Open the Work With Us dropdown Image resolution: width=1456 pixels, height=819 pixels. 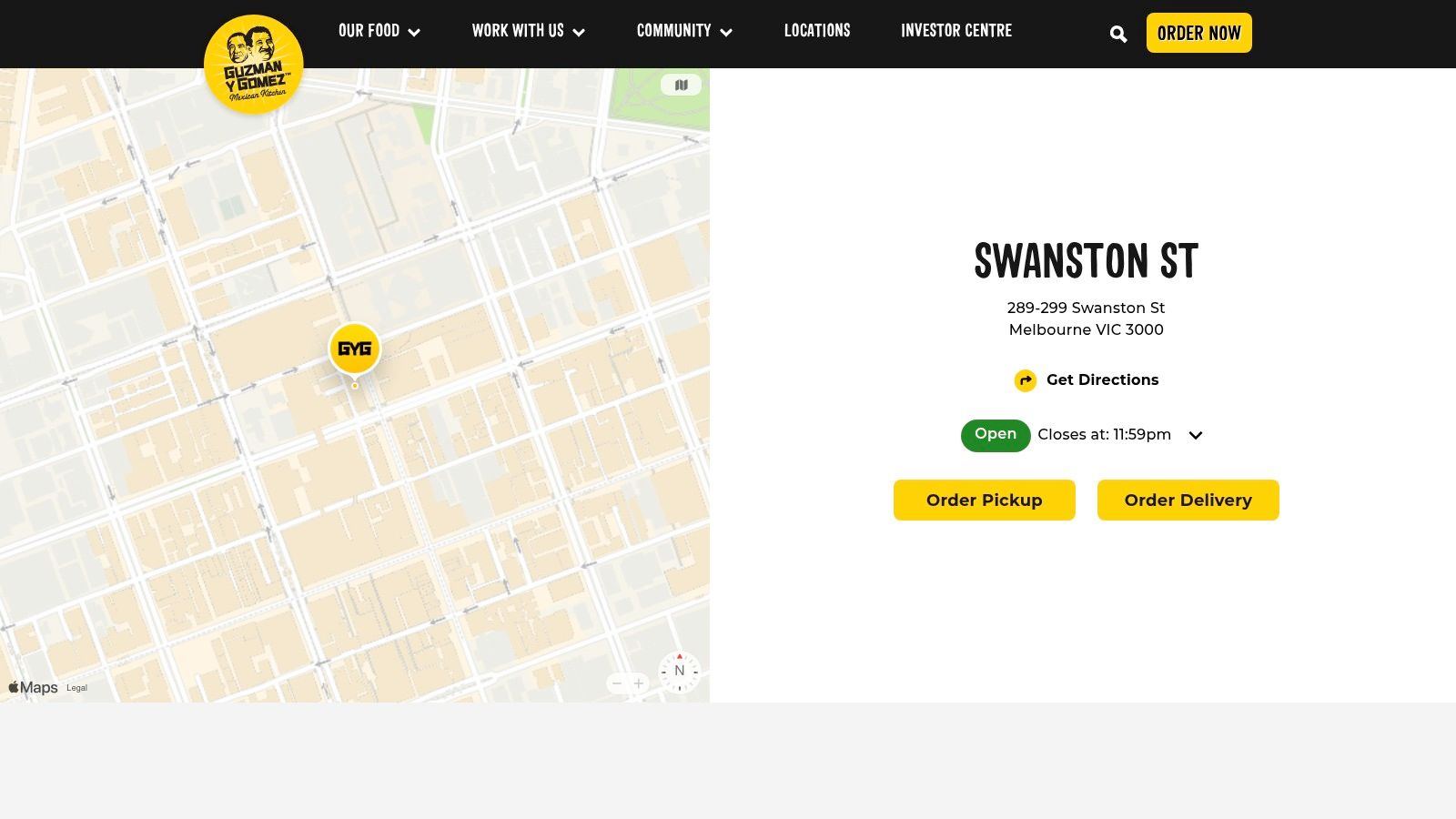tap(528, 31)
